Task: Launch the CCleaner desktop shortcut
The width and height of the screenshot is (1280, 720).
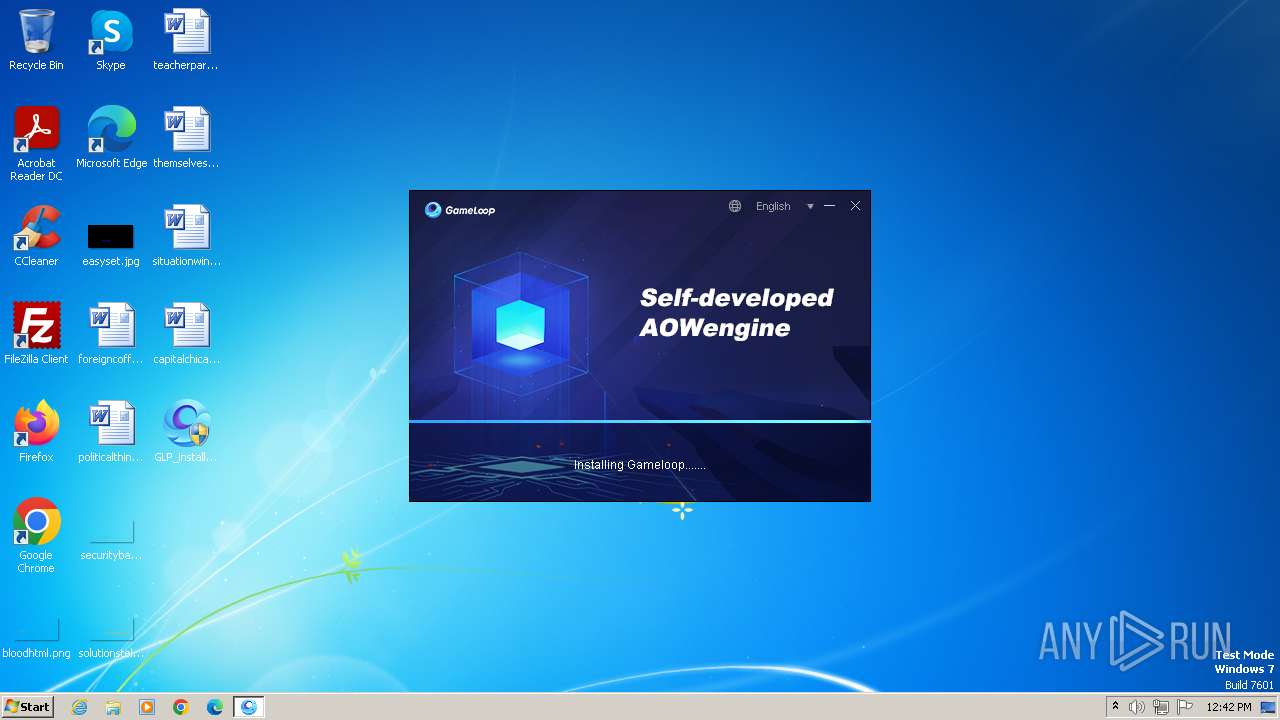Action: [36, 236]
